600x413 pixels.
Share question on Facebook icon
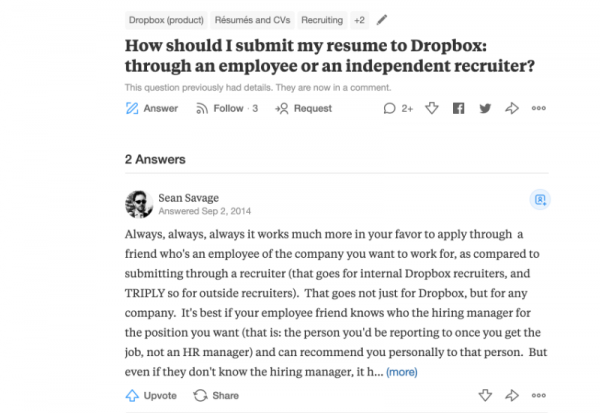pyautogui.click(x=459, y=108)
